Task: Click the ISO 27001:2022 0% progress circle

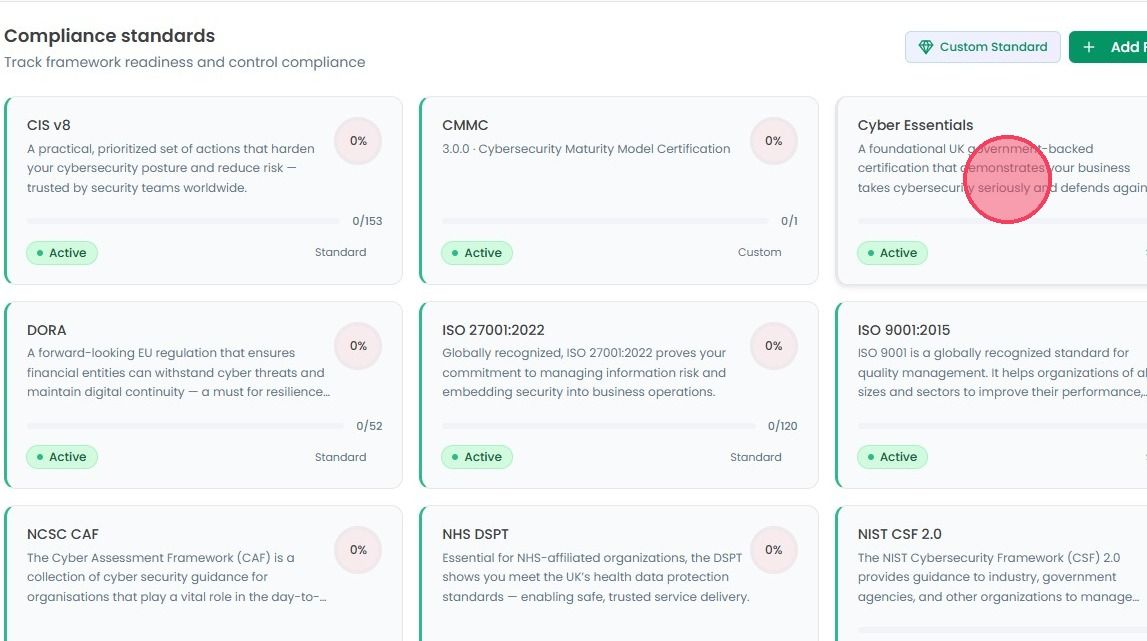Action: tap(773, 345)
